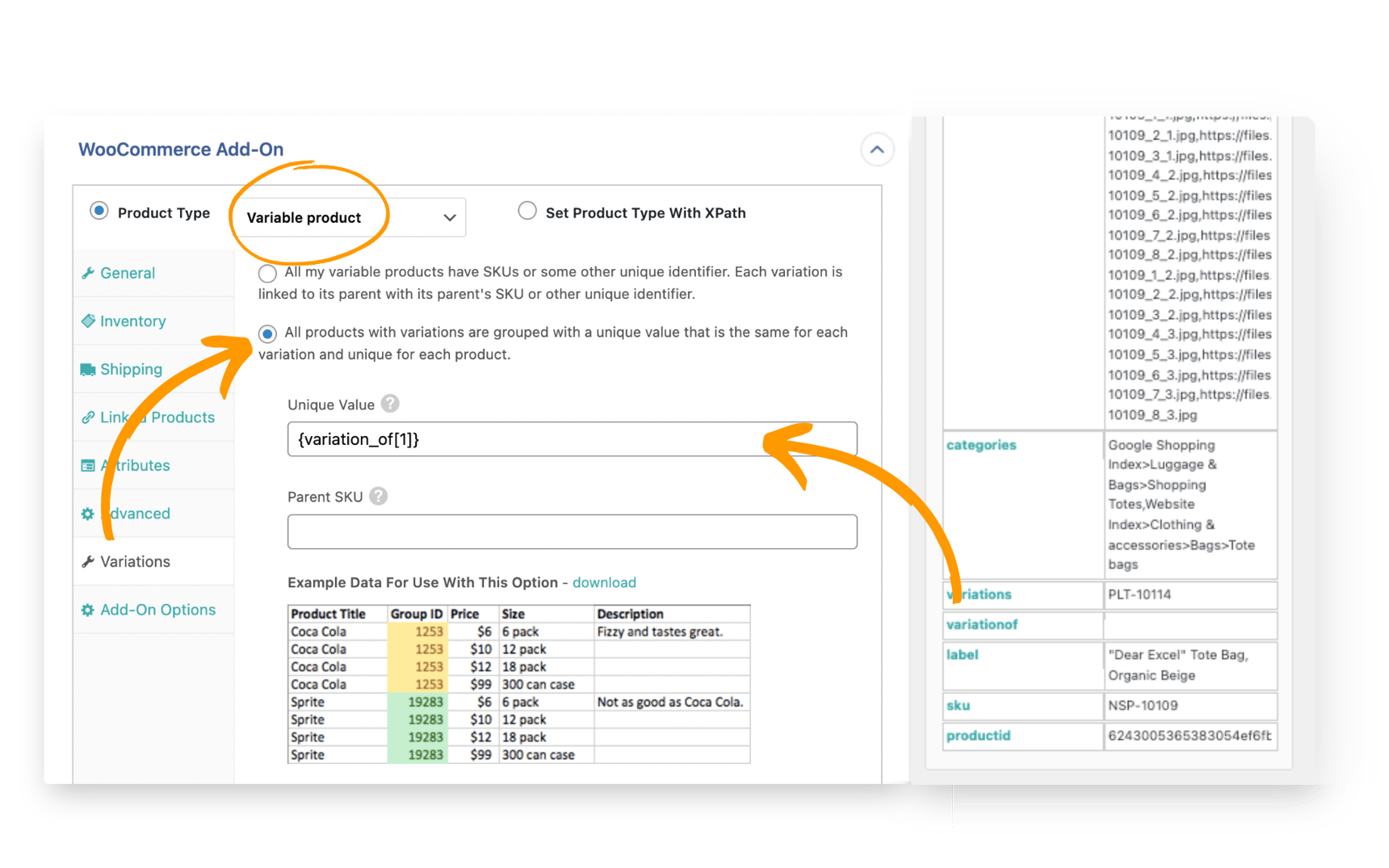Choose the SKU-linked variations radio option
This screenshot has height=868, width=1389.
267,273
